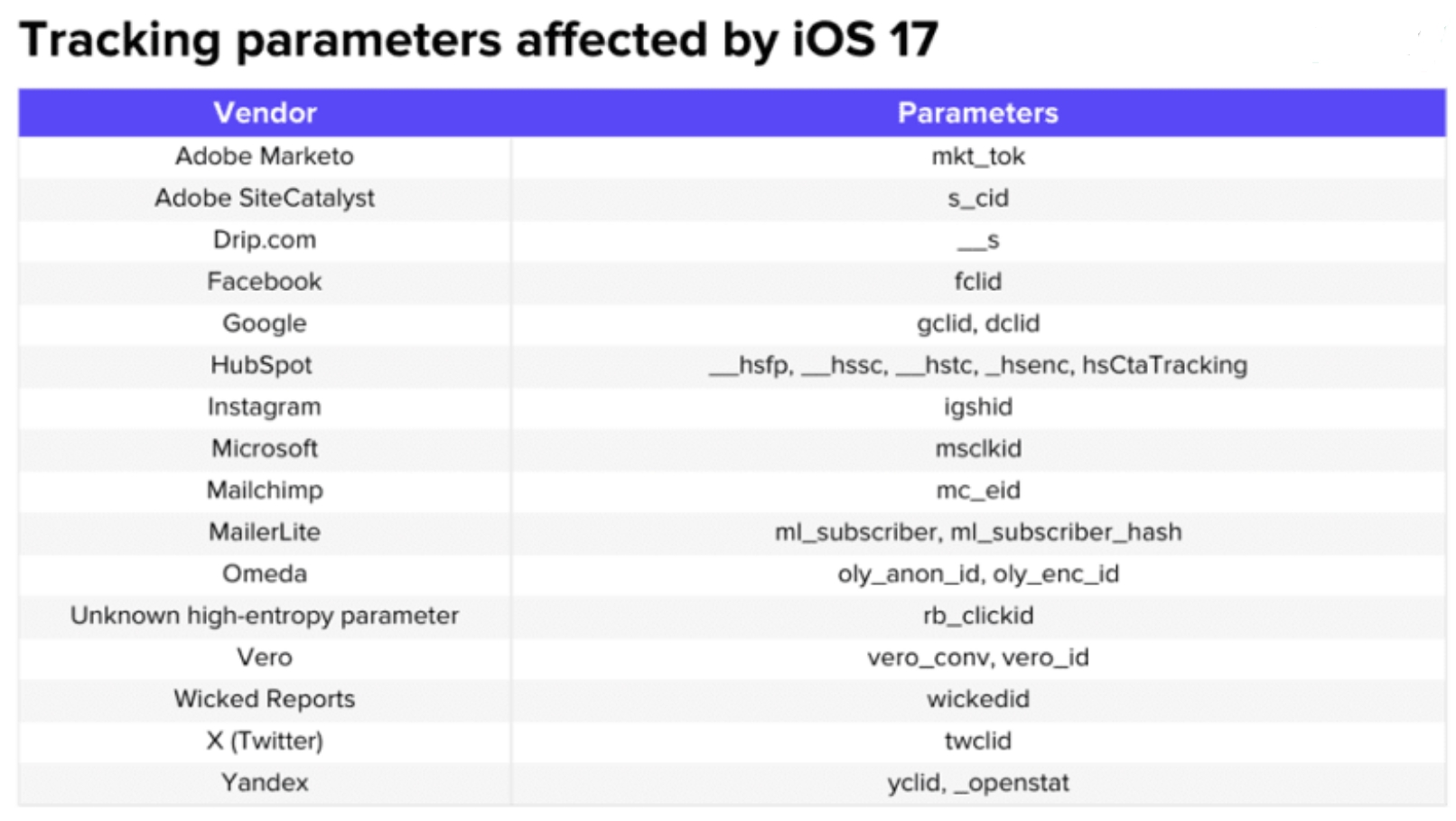Select the Facebook vendor cell
Viewport: 1456px width, 821px height.
point(265,281)
